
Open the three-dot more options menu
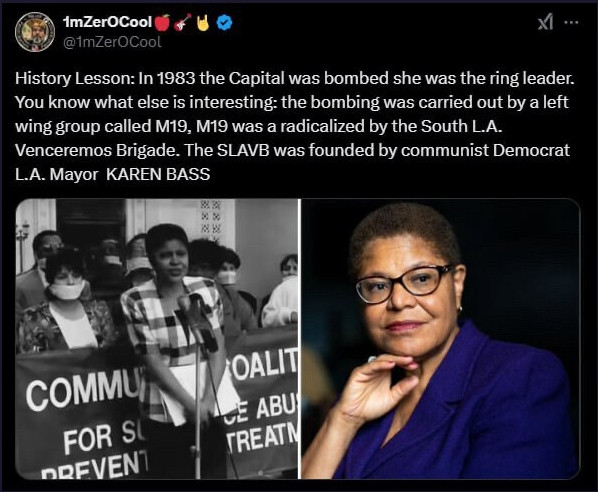coord(571,23)
